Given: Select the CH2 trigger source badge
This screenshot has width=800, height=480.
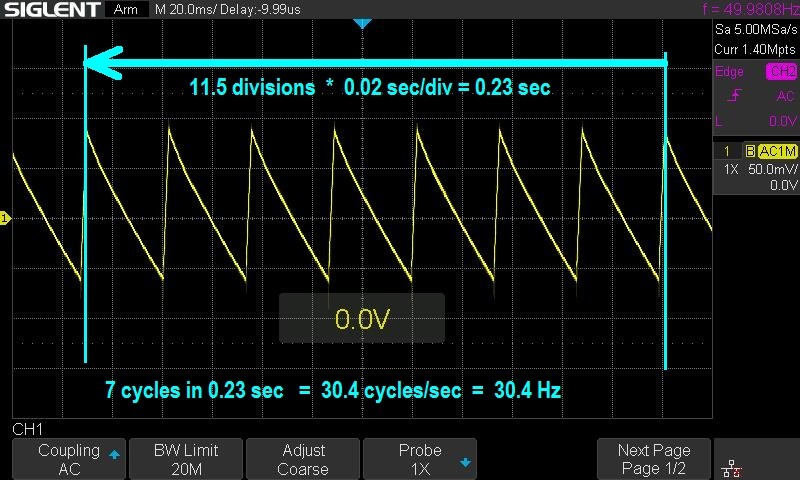Looking at the screenshot, I should point(782,71).
